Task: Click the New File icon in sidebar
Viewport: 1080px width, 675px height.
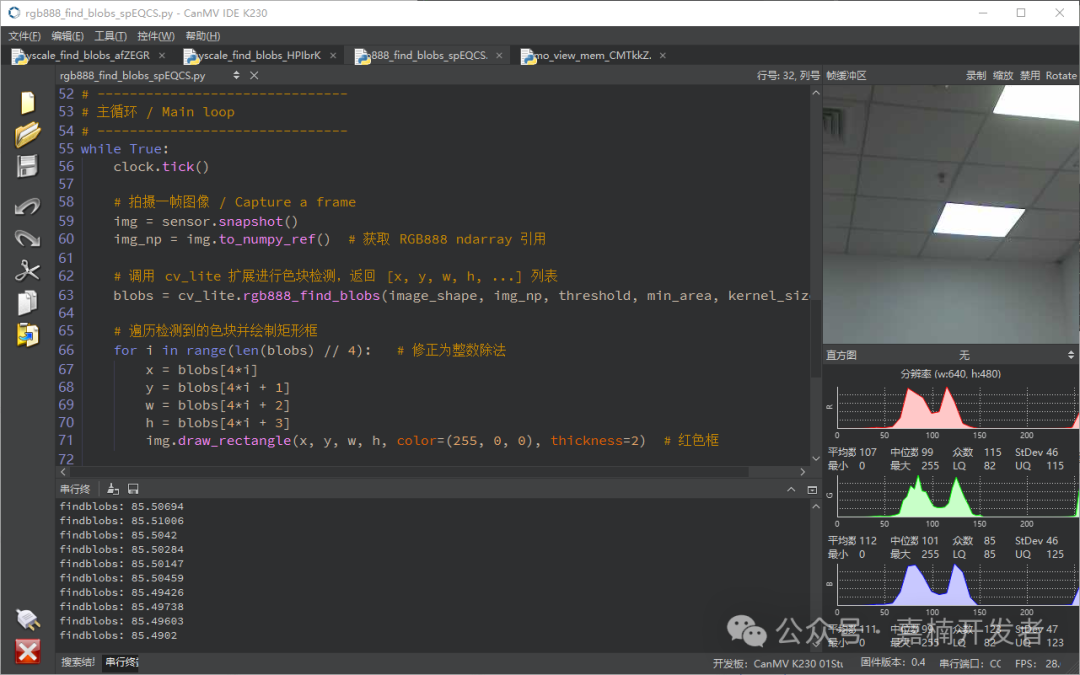Action: tap(27, 102)
